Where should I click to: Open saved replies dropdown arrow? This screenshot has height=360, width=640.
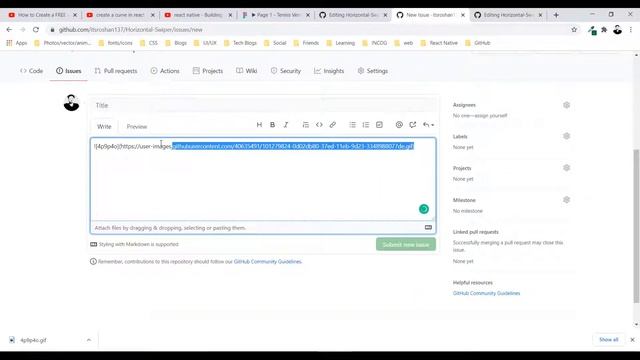428,125
